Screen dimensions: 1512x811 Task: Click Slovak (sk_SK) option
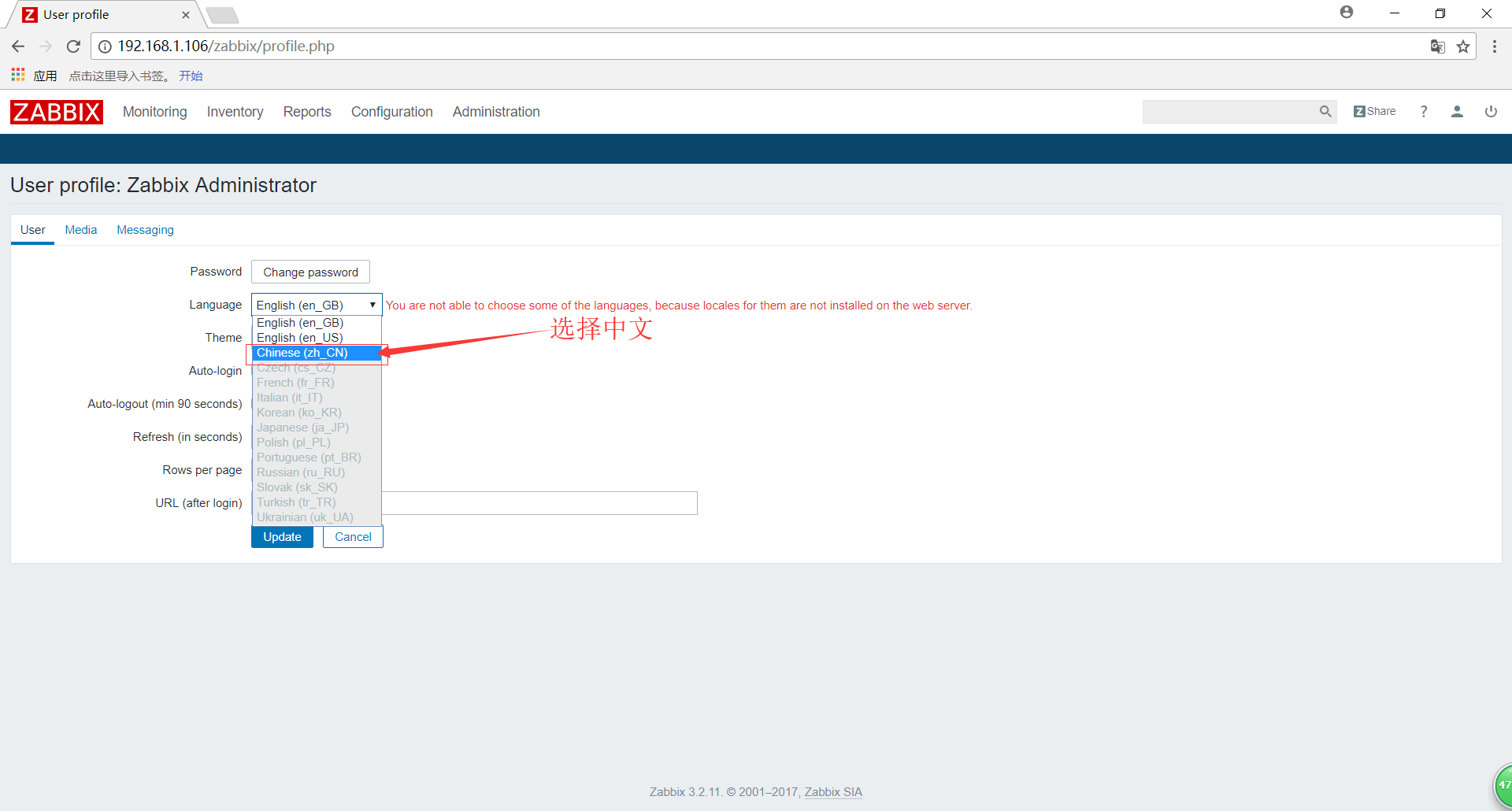pos(317,487)
